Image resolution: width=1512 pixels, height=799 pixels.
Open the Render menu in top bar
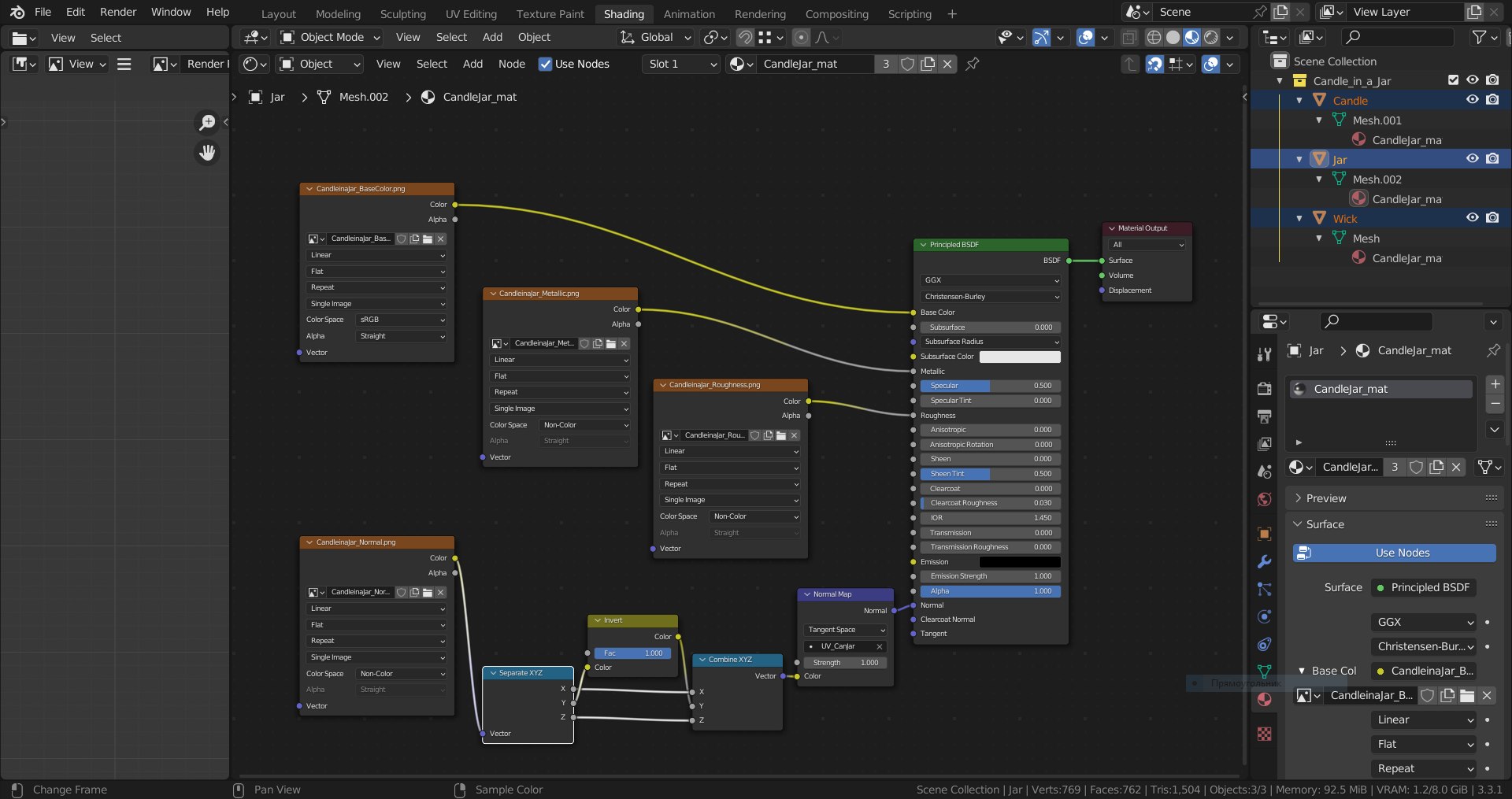pos(118,12)
